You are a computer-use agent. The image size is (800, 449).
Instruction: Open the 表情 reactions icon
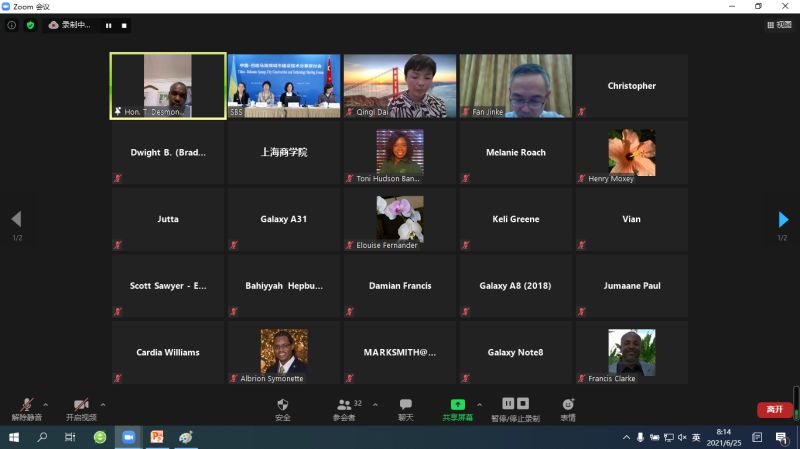[567, 408]
